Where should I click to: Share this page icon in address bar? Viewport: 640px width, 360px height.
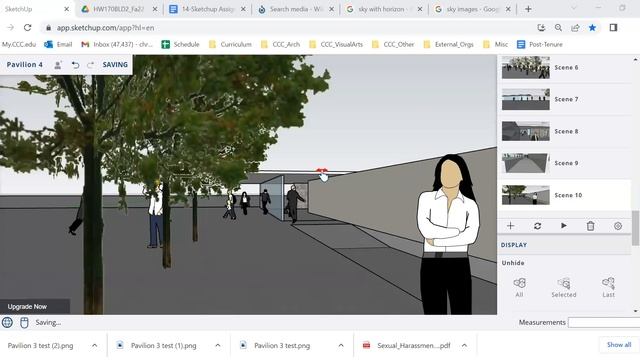tap(575, 28)
